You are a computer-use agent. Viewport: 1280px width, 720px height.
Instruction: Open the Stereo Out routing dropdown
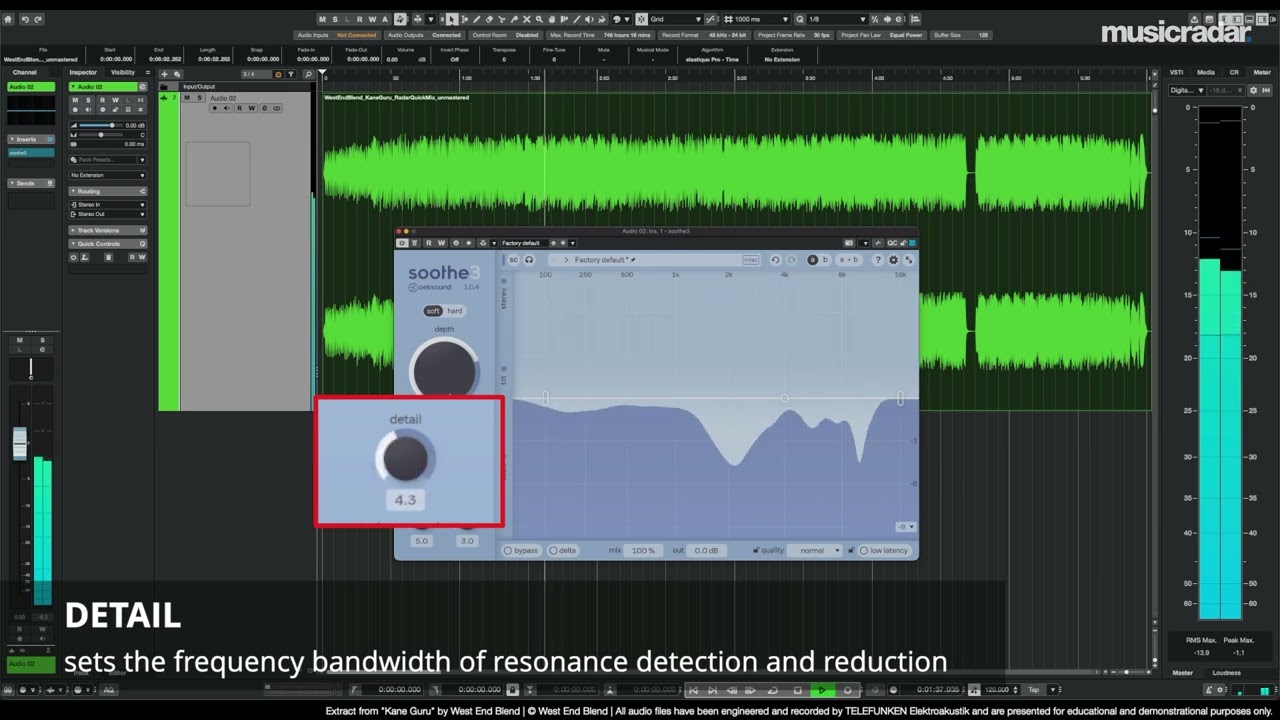[108, 214]
